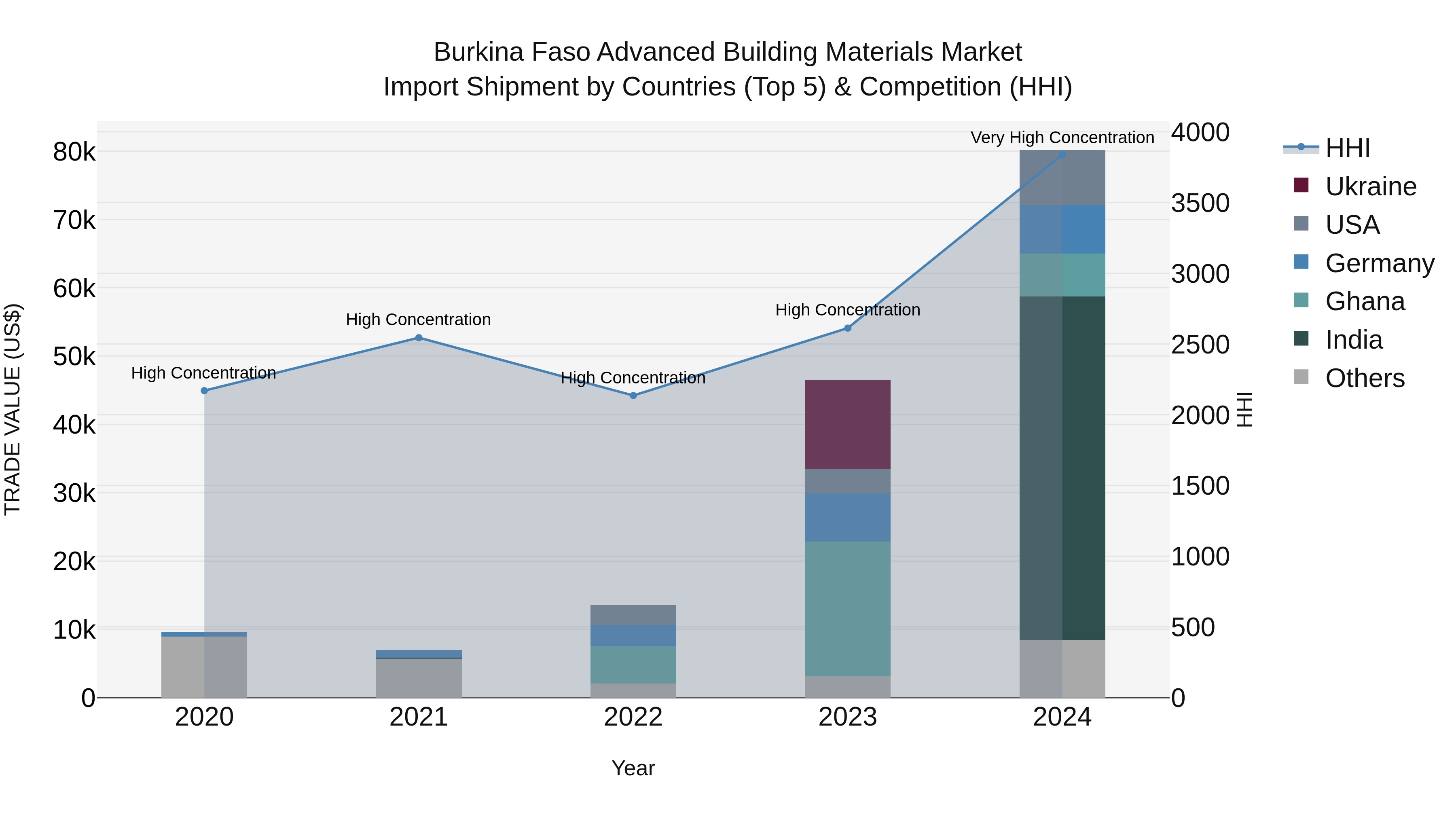Select the Germany bar segment in 2024
Screen dimensions: 1456x819
[x=1062, y=229]
